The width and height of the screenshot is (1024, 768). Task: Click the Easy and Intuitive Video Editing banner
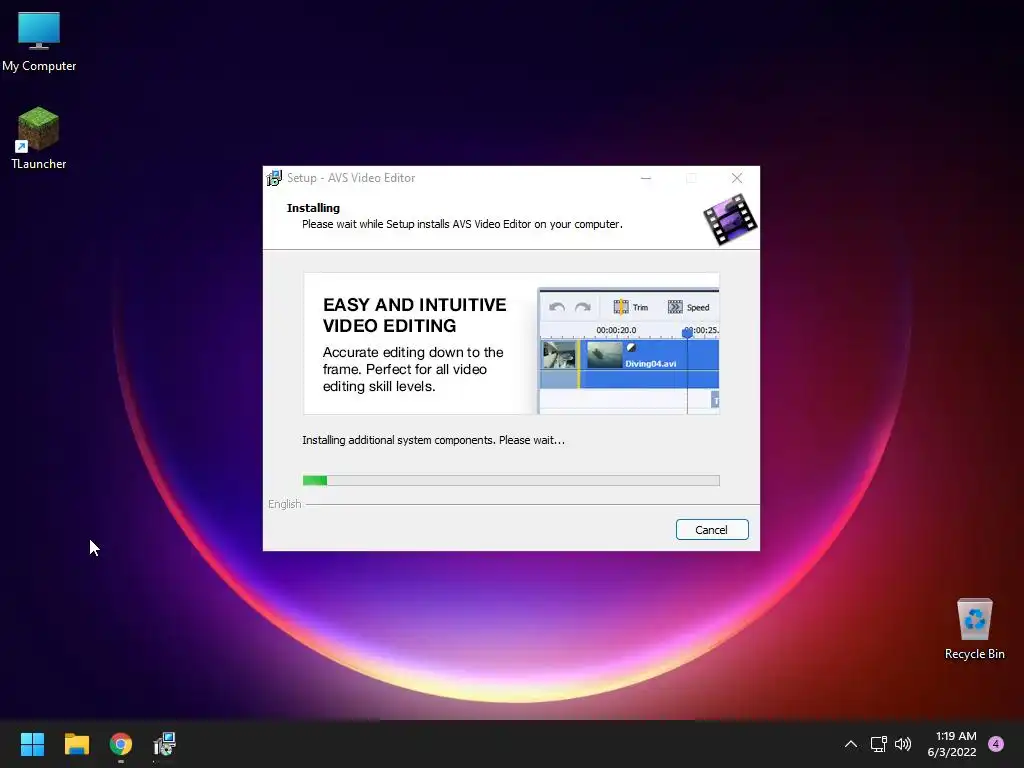(x=511, y=344)
